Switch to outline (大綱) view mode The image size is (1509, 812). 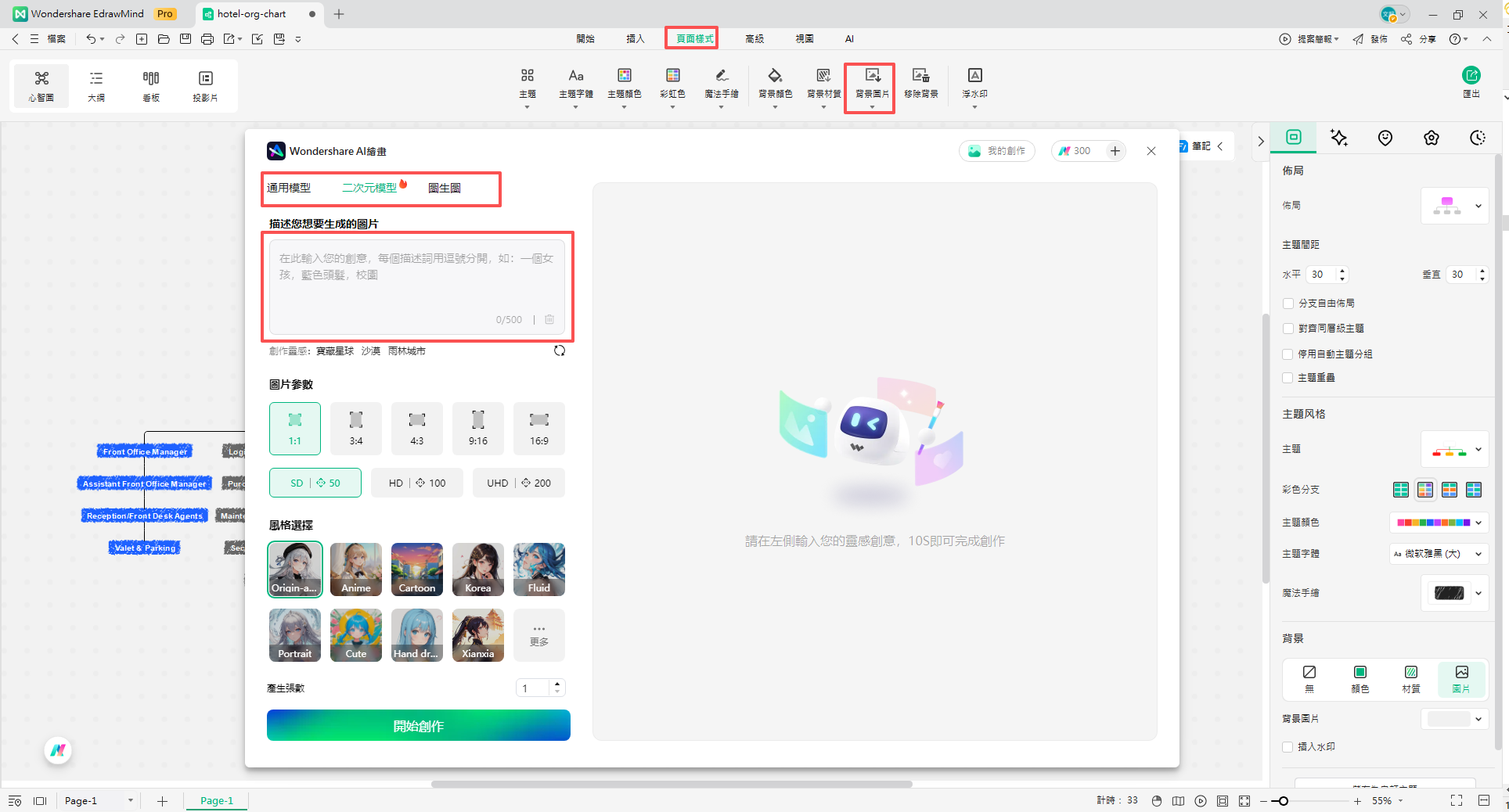96,86
